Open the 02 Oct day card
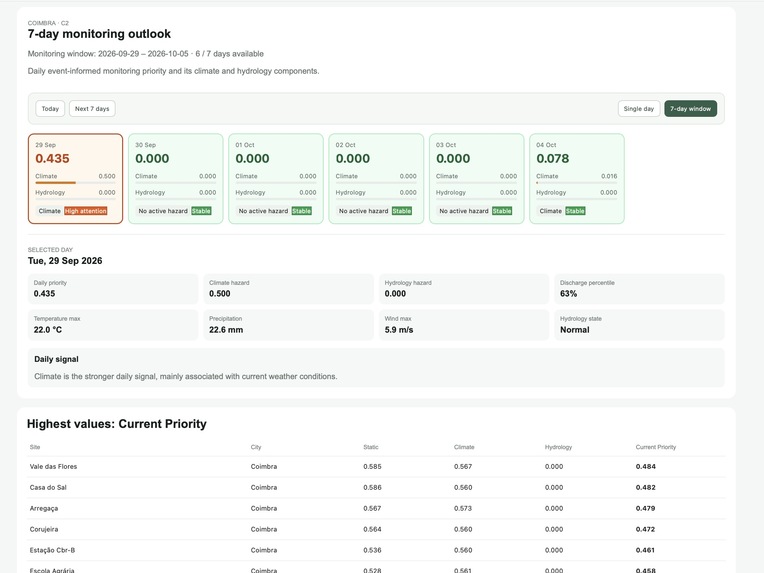This screenshot has width=764, height=573. coord(376,179)
